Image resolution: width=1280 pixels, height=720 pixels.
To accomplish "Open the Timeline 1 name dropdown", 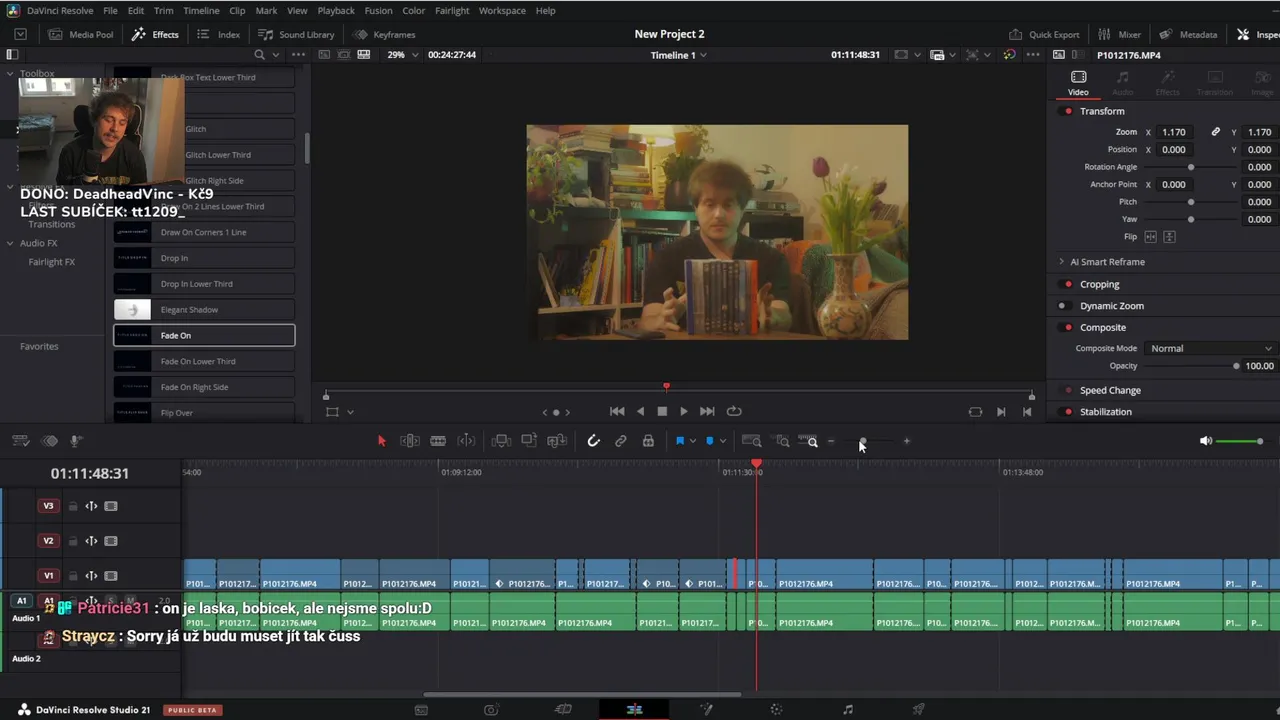I will pos(679,55).
